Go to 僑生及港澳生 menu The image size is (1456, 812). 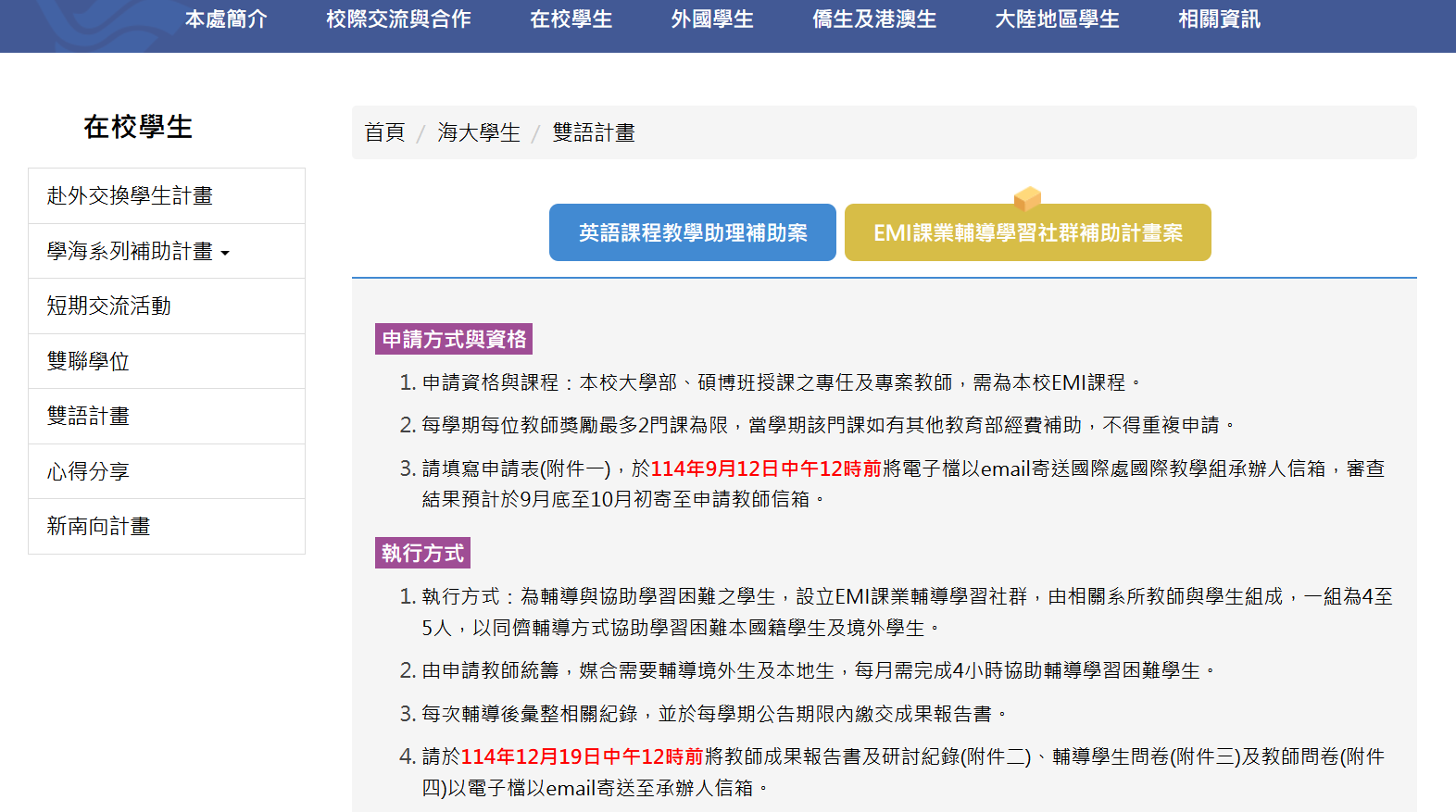(x=874, y=19)
